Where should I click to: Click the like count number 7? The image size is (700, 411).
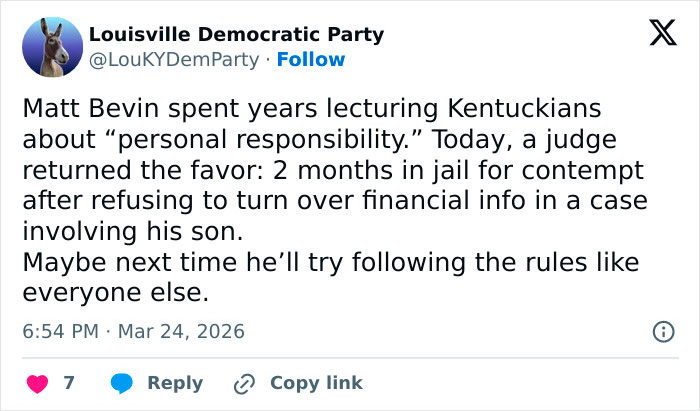point(70,383)
